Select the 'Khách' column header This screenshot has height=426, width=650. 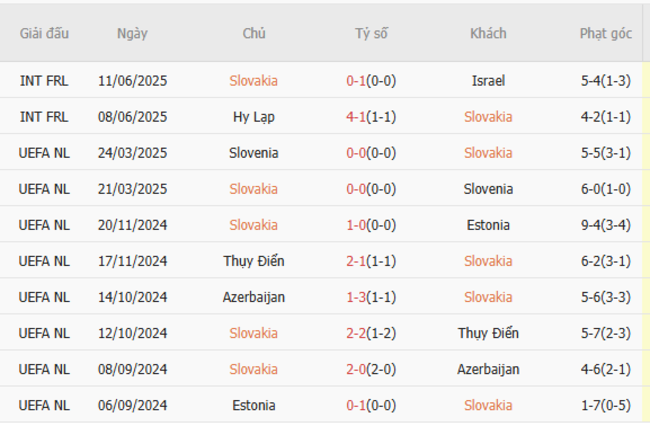click(x=488, y=33)
